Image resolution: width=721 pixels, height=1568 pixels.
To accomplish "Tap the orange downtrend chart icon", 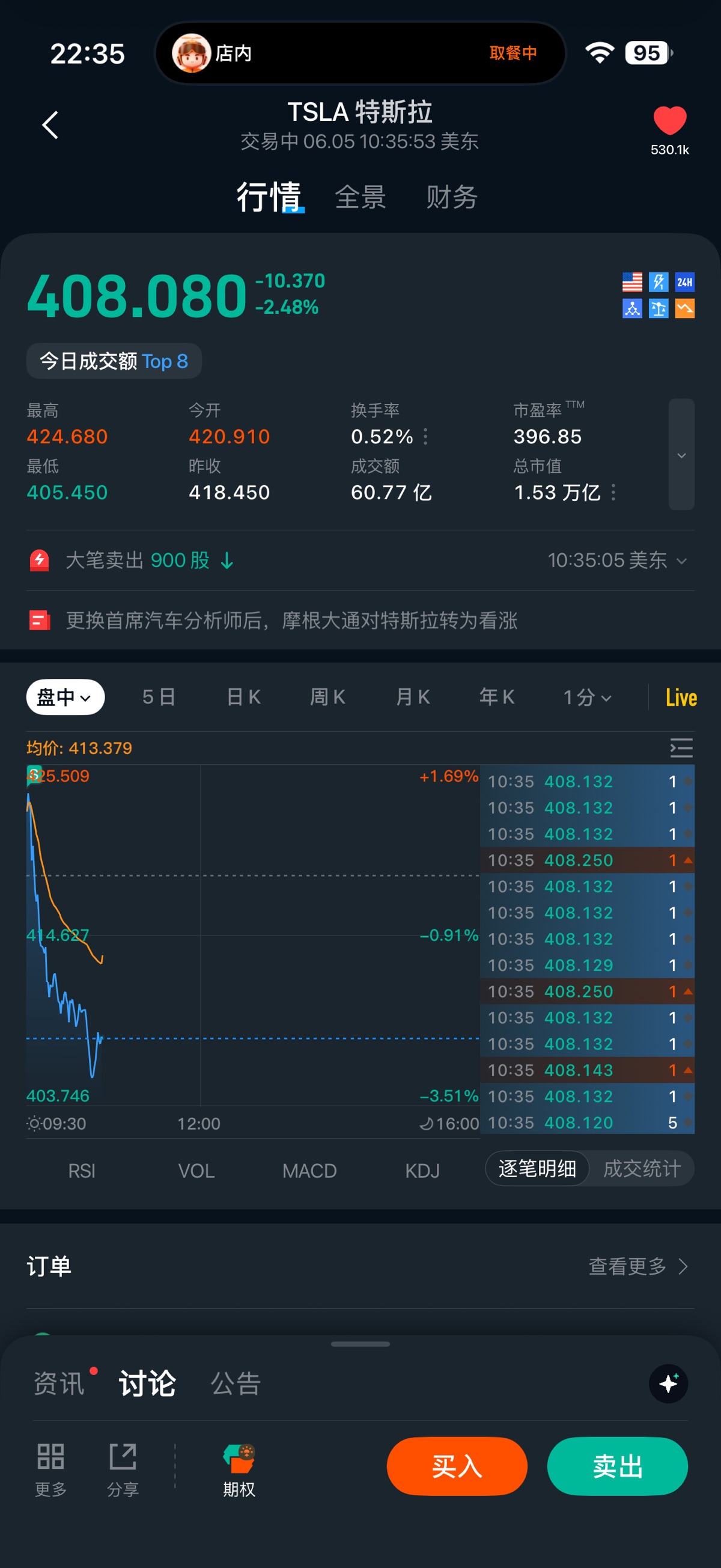I will coord(684,308).
